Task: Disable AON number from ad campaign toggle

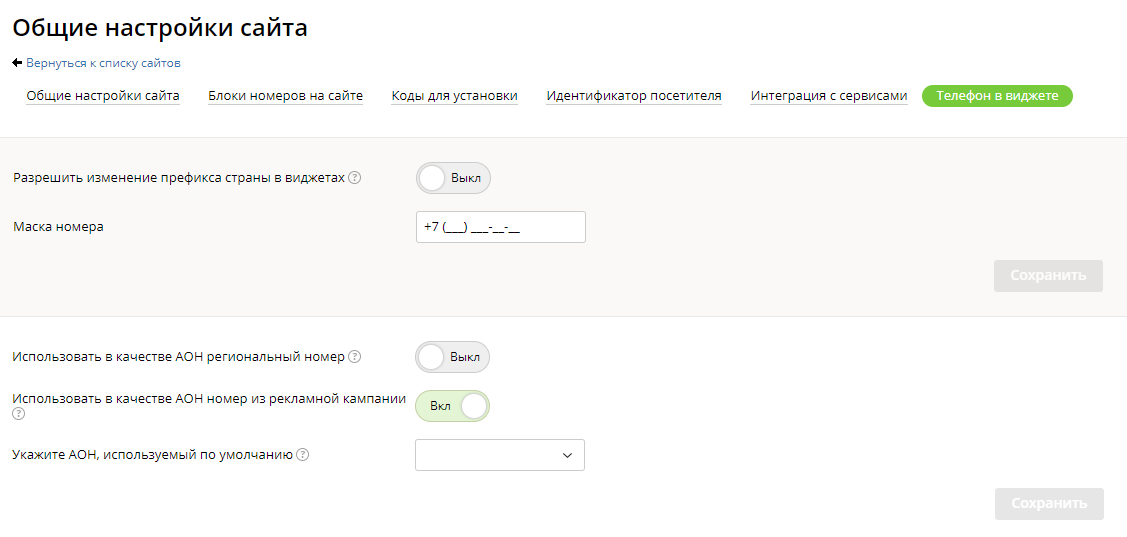Action: point(452,406)
